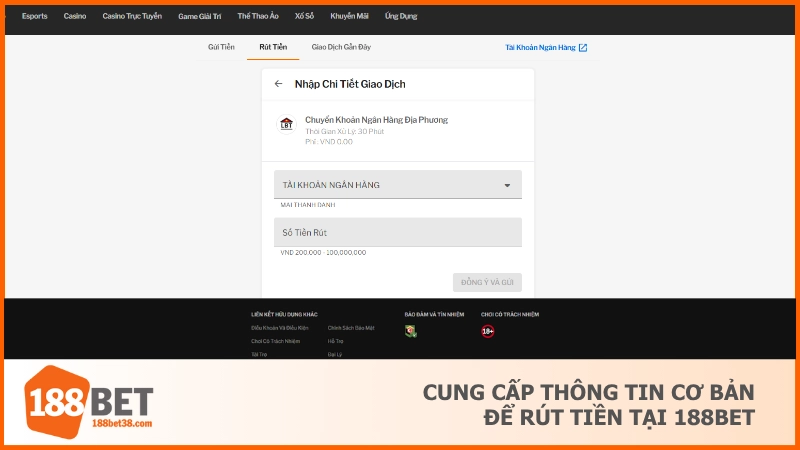The image size is (800, 450).
Task: Switch to the Gửi Tiền tab
Action: pyautogui.click(x=221, y=47)
